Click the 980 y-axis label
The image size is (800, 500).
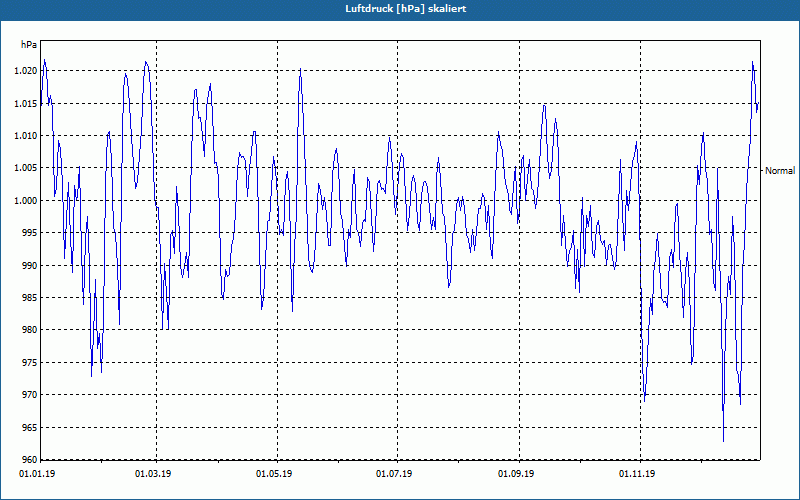30,330
